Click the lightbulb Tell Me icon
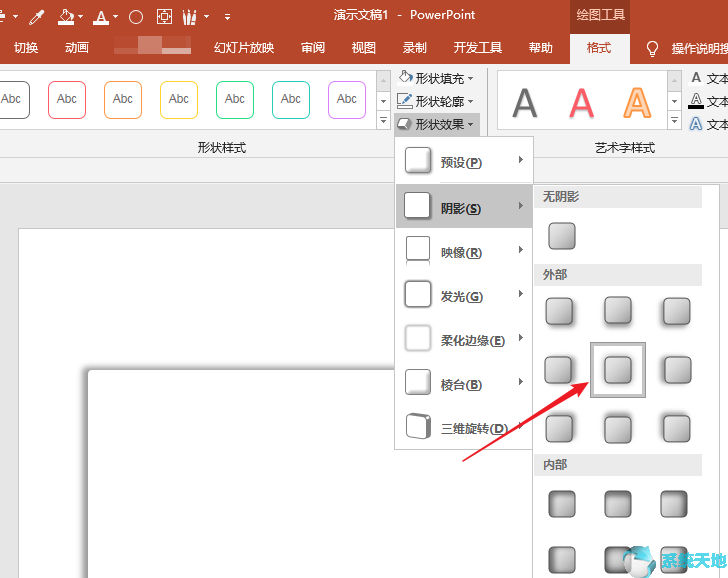728x578 pixels. tap(652, 48)
